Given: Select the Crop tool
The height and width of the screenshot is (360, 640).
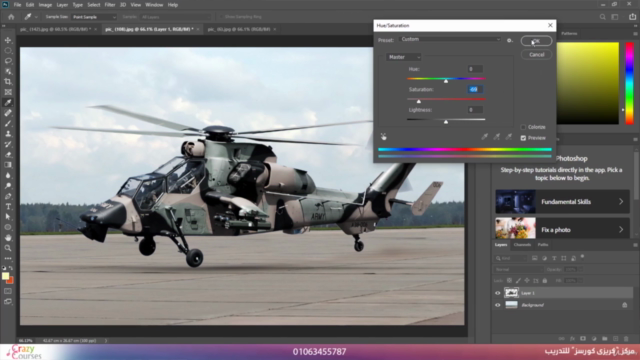Looking at the screenshot, I should click(x=8, y=82).
